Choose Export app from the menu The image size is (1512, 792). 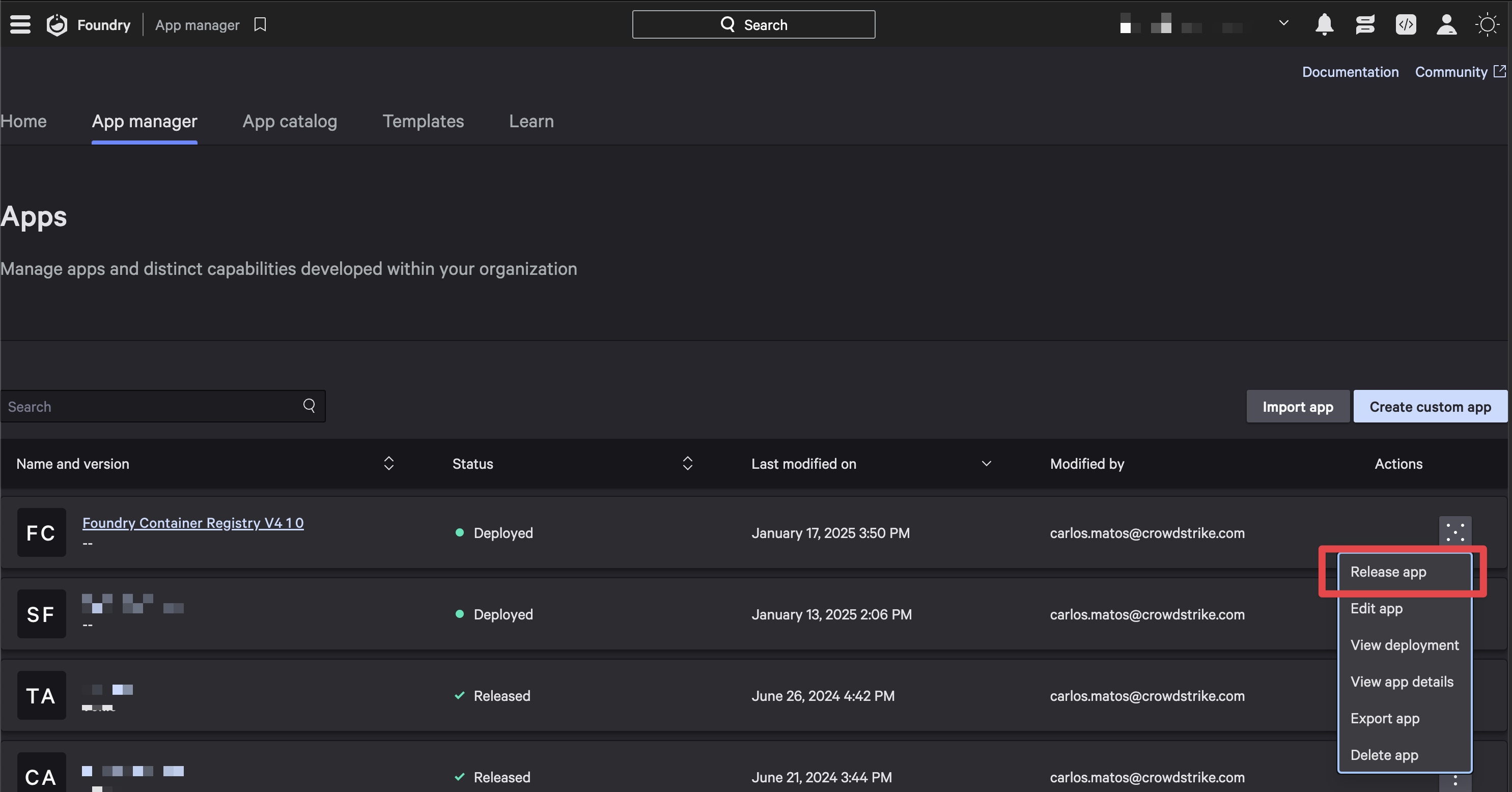[1404, 718]
